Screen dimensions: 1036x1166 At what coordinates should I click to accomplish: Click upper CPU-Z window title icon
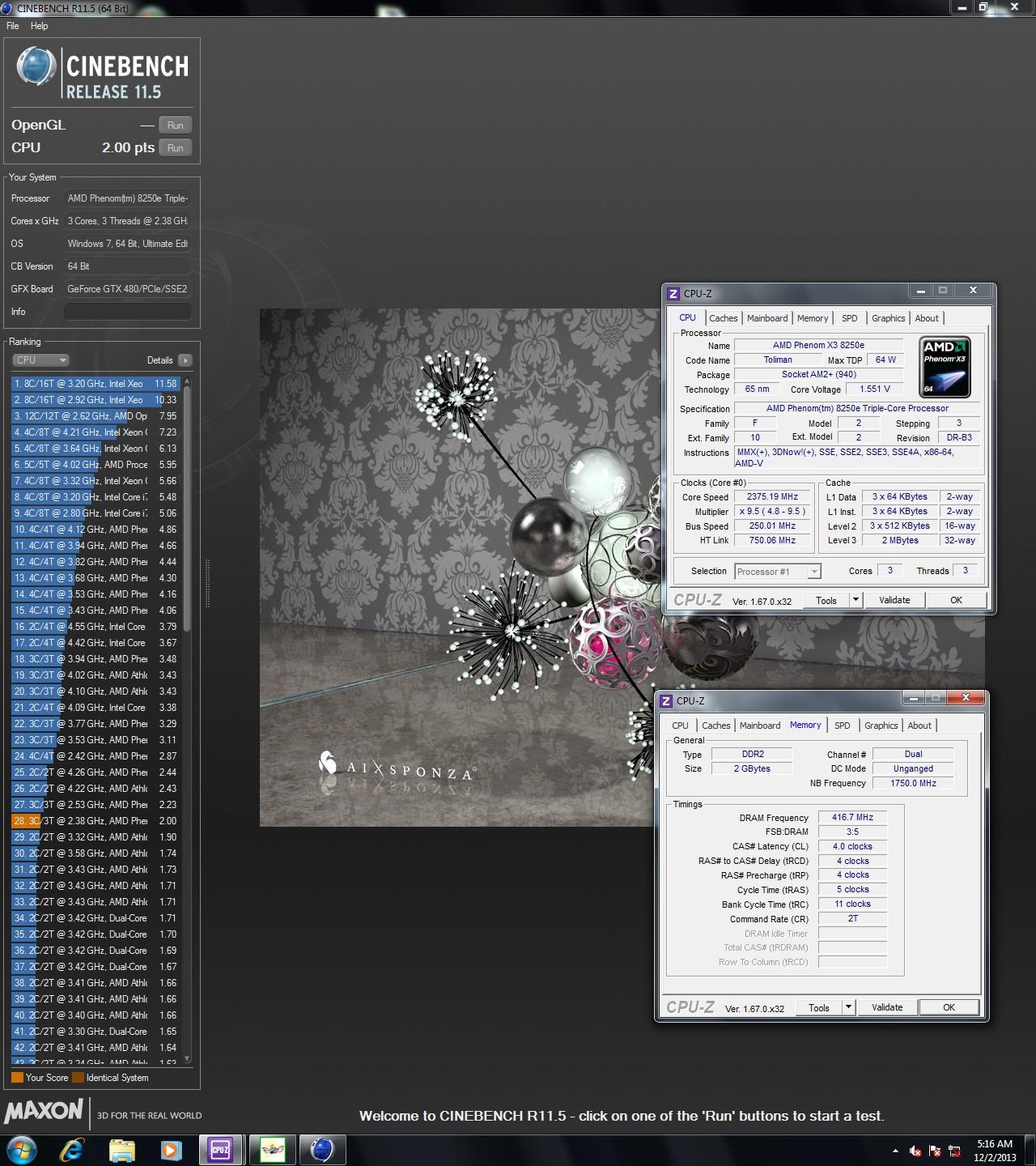pyautogui.click(x=673, y=293)
